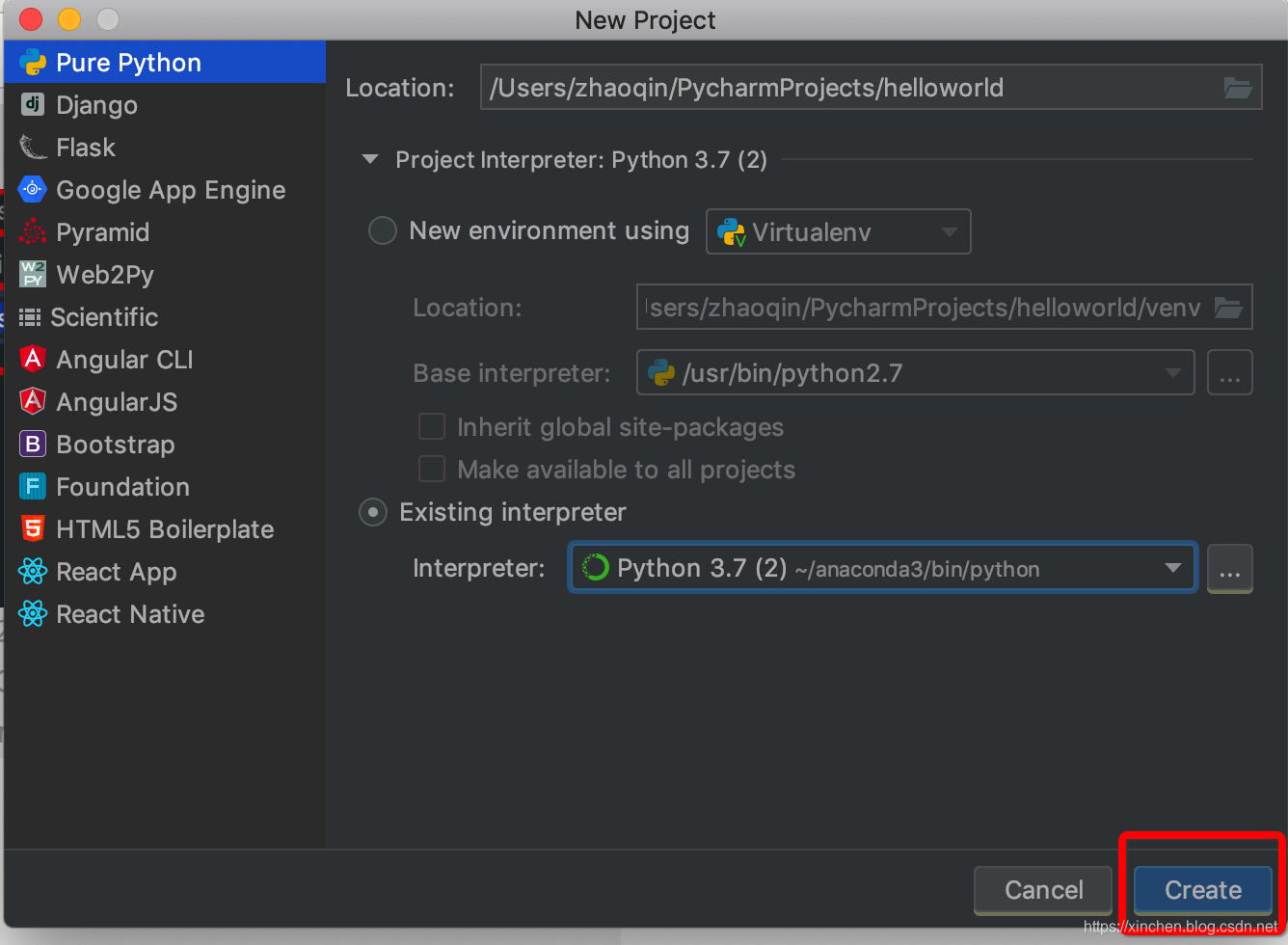Click Python icon in Base interpreter field
This screenshot has width=1288, height=945.
[662, 372]
